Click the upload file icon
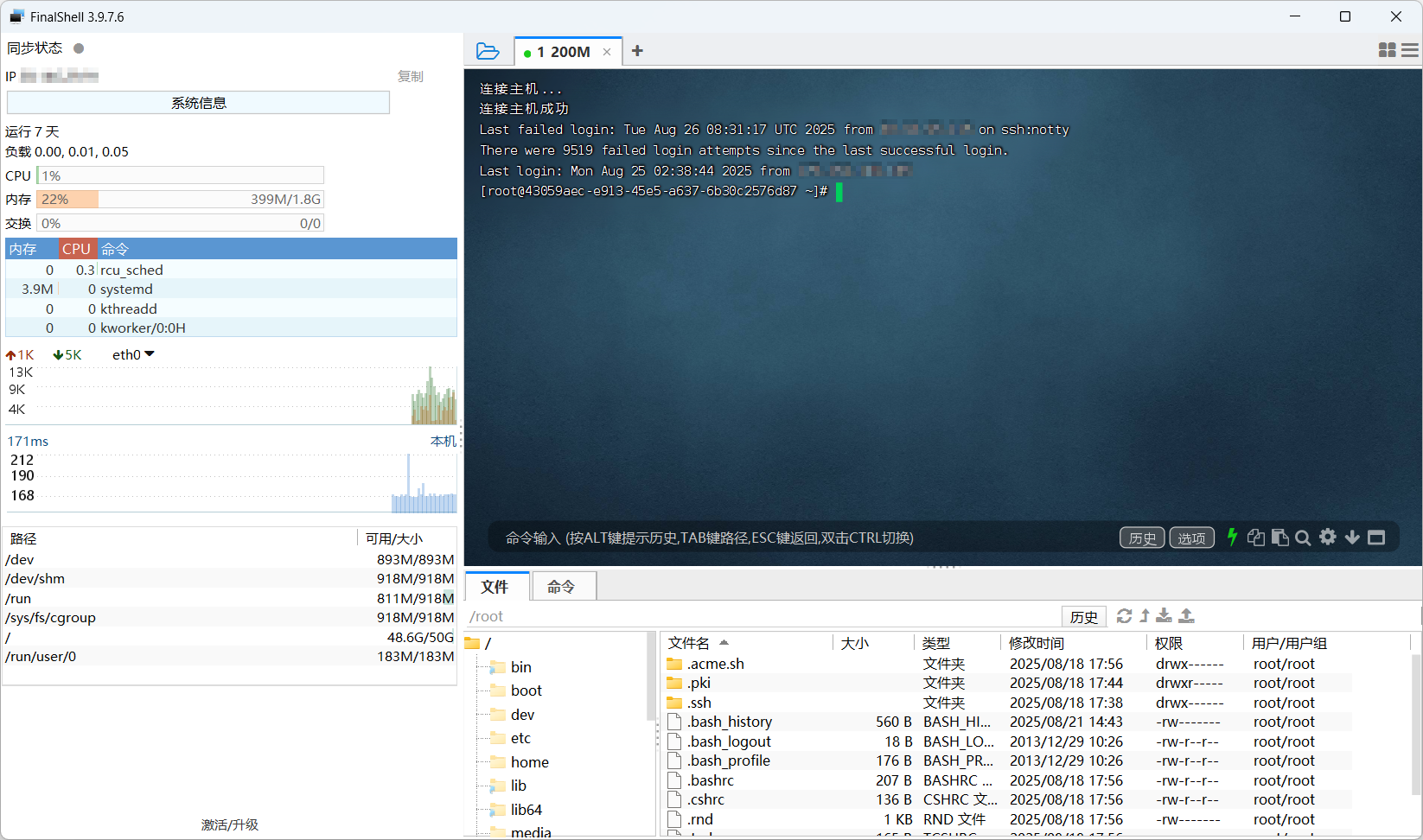Viewport: 1423px width, 840px height. pyautogui.click(x=1187, y=615)
